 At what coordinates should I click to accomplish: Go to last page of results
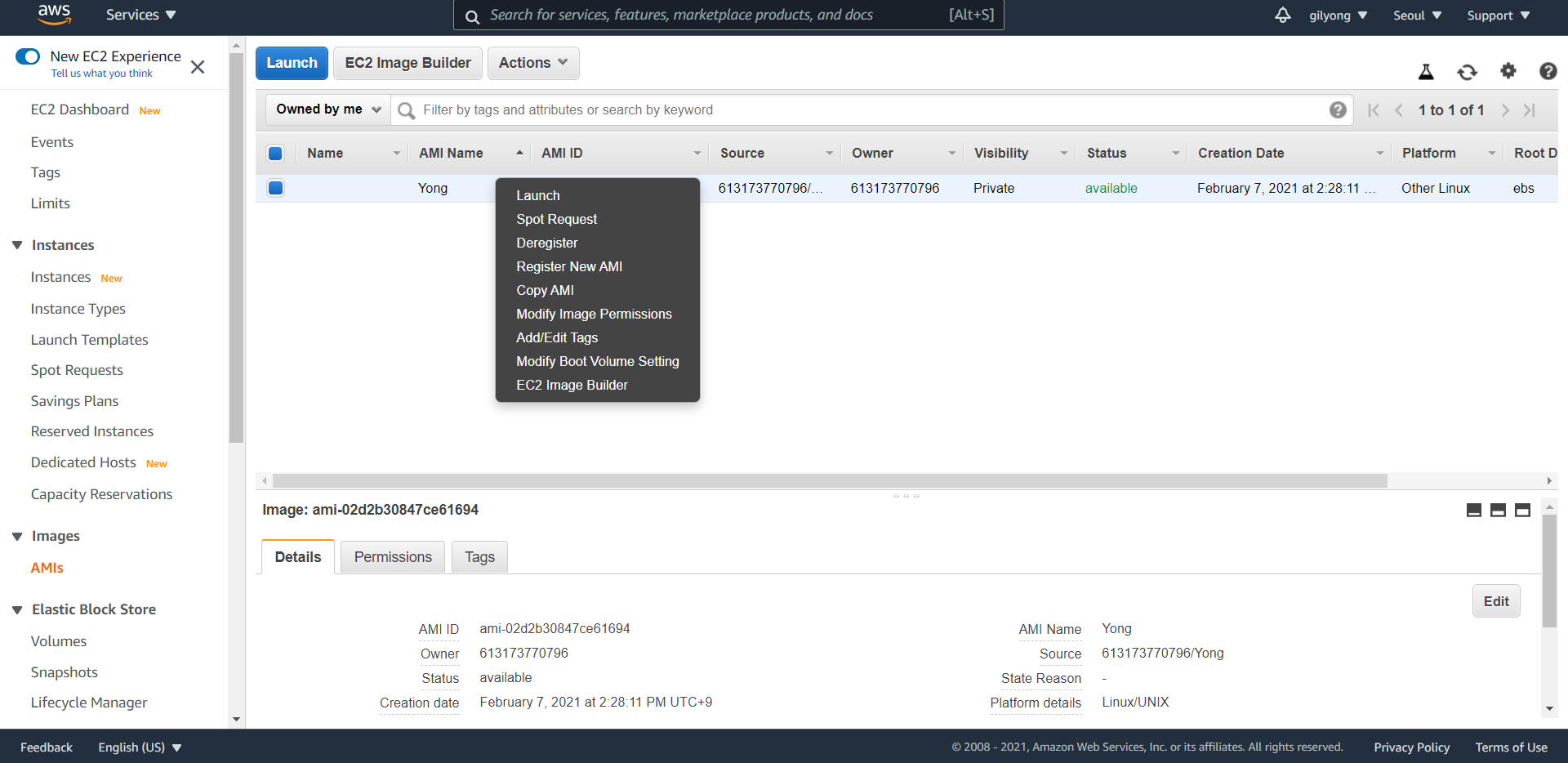[x=1530, y=110]
